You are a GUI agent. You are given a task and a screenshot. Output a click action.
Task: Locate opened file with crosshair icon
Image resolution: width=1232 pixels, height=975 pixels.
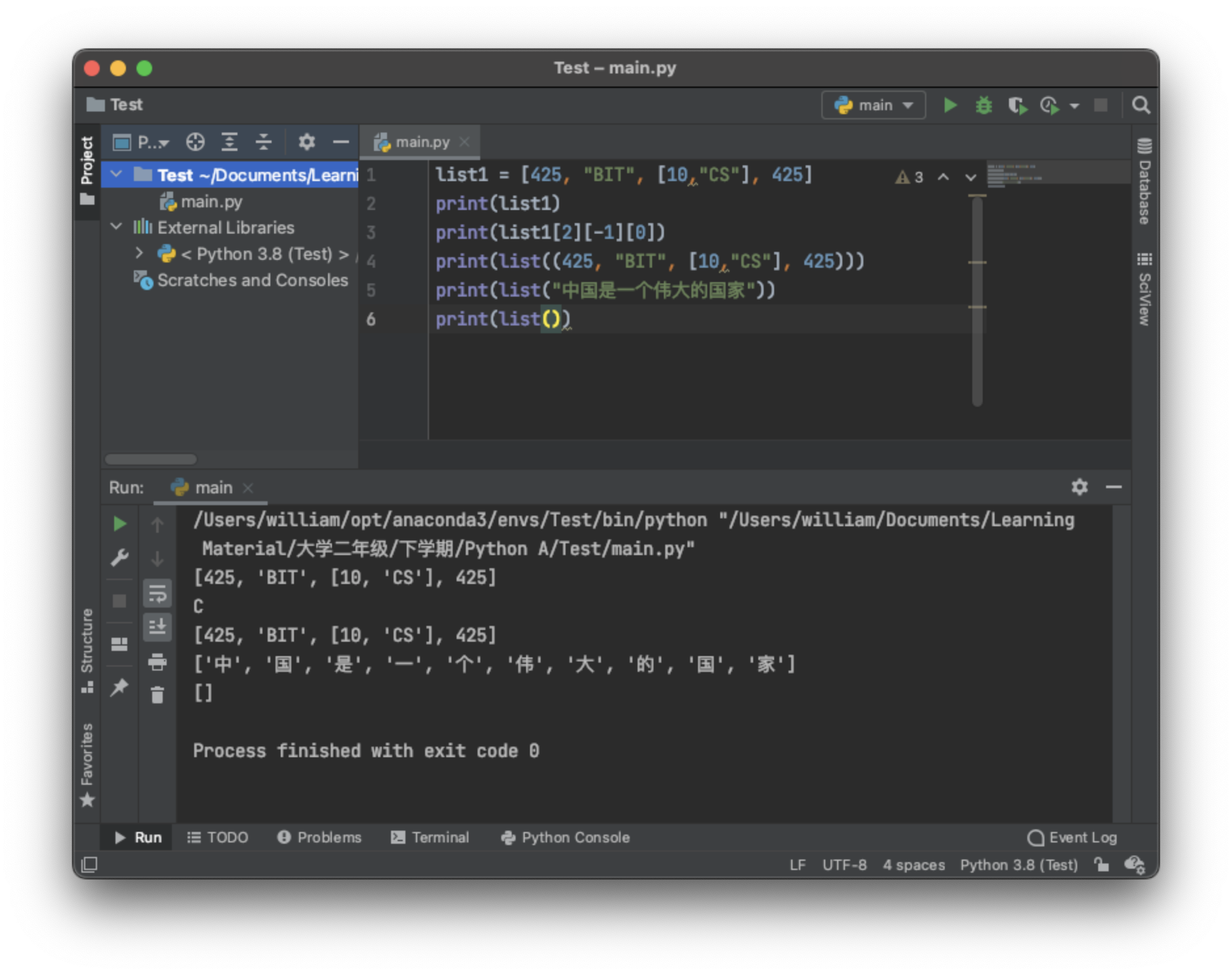coord(195,142)
